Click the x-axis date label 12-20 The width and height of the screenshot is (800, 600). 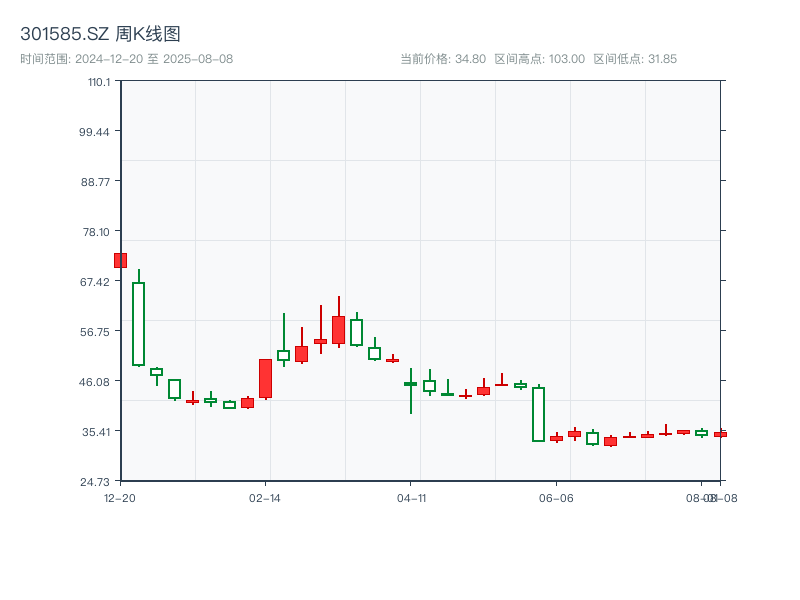(120, 498)
